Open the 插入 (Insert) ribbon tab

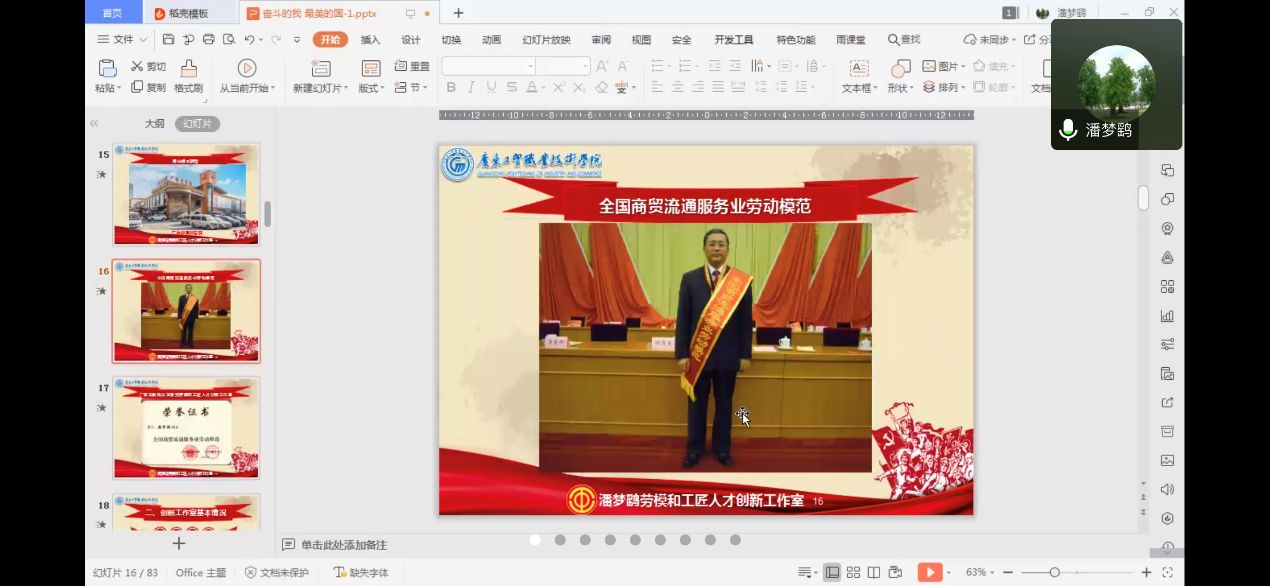[370, 40]
